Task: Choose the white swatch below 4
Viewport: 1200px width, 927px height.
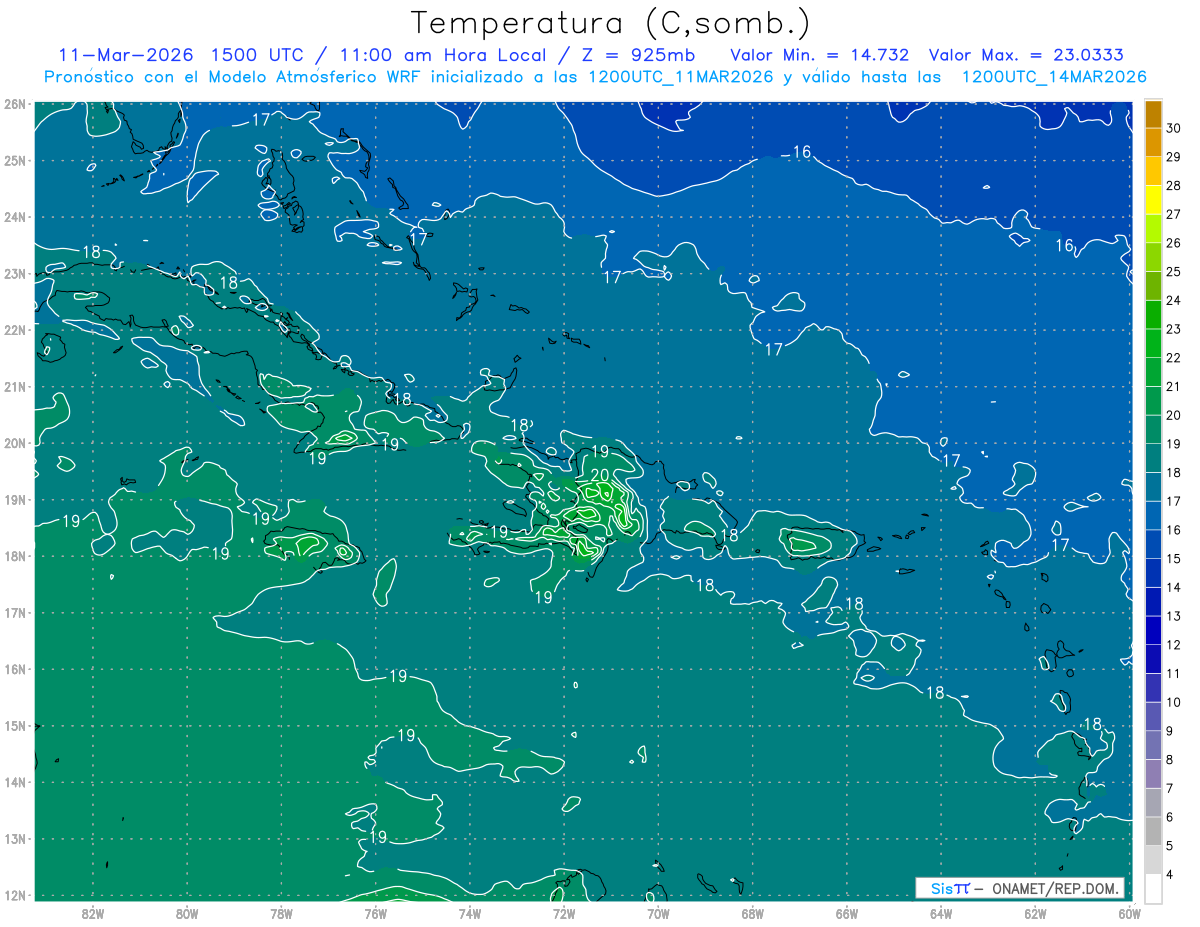Action: pos(1153,888)
